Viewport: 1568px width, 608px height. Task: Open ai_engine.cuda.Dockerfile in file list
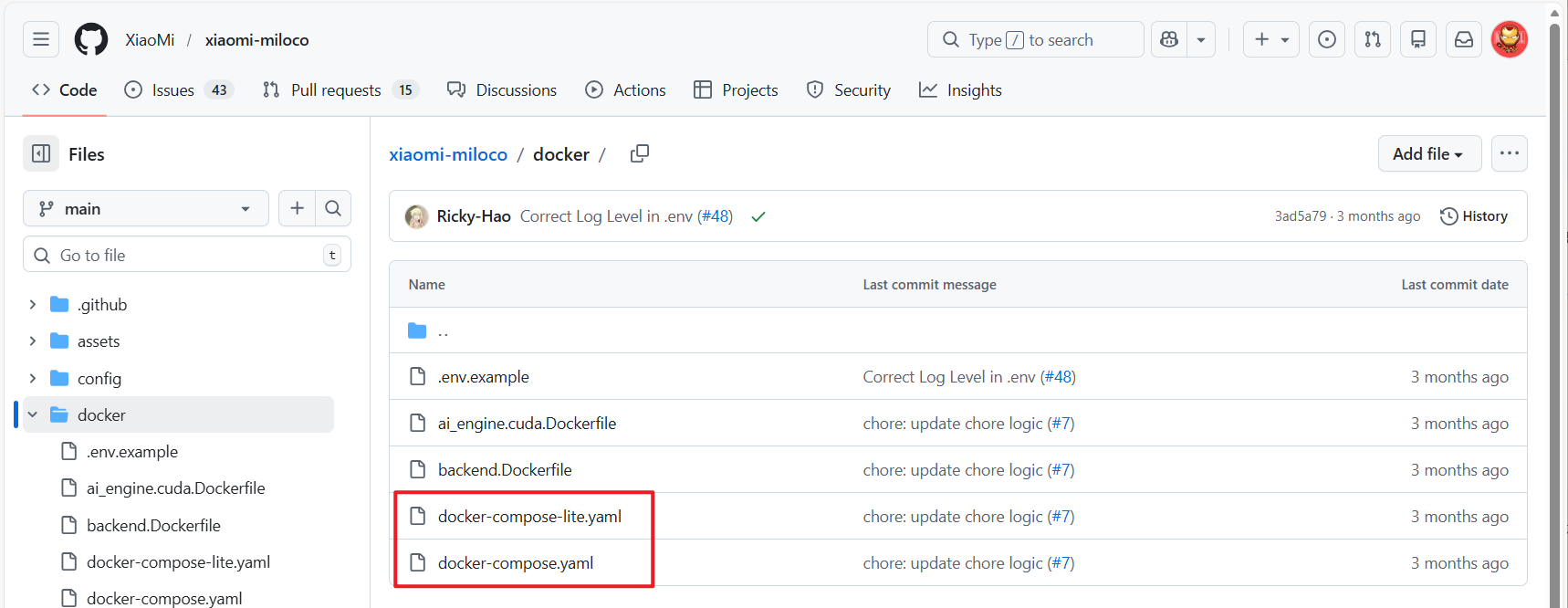527,424
